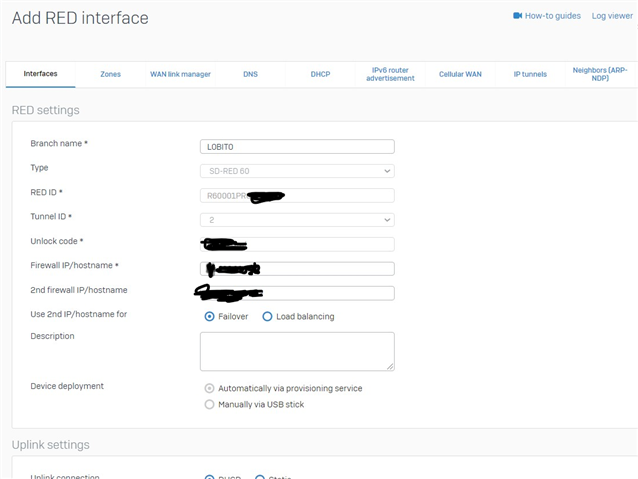This screenshot has height=479, width=638.
Task: Click the Unlock code input field
Action: click(x=297, y=244)
